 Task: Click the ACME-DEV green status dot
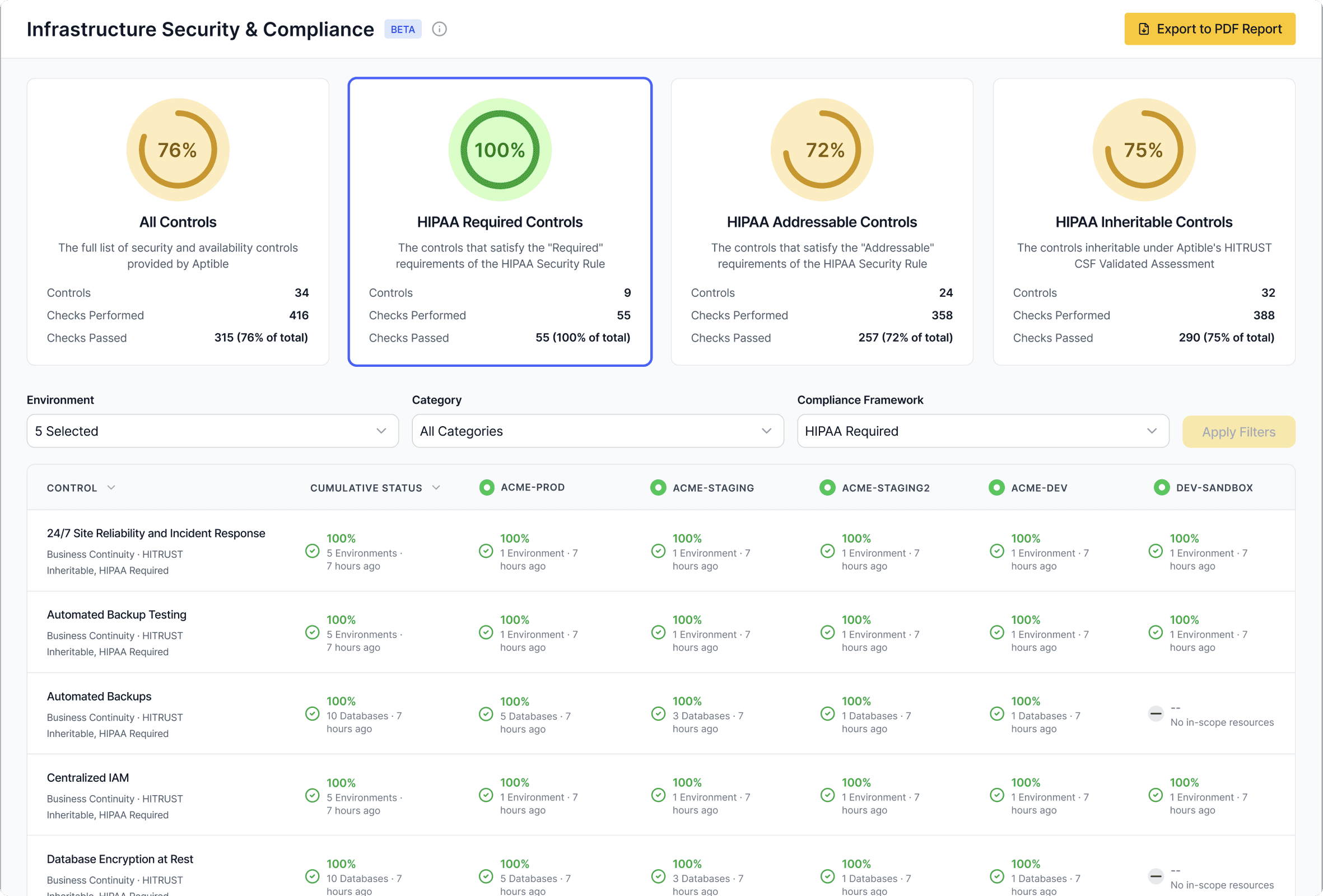tap(996, 488)
